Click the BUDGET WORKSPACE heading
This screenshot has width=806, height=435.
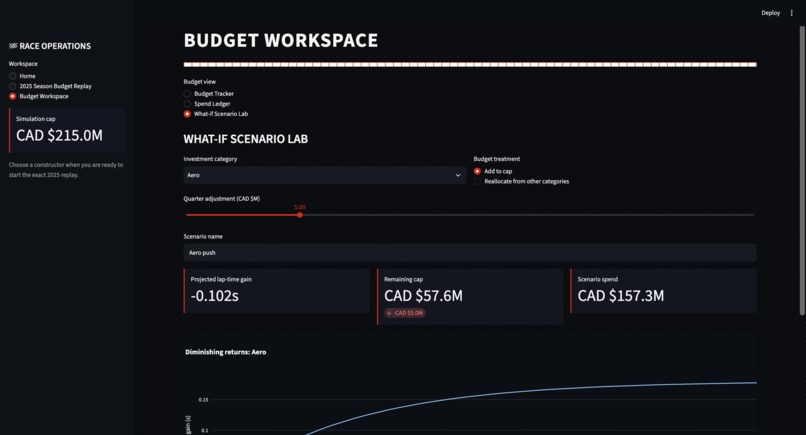tap(281, 40)
